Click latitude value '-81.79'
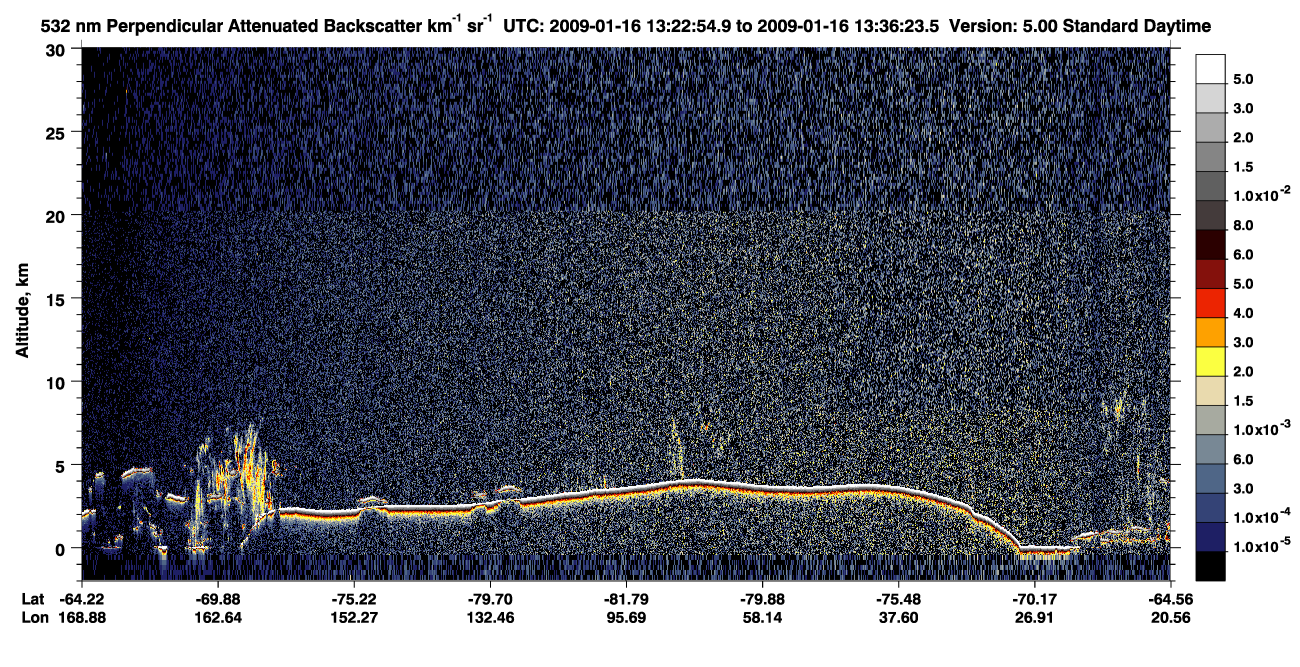Viewport: 1300px width, 667px height. (627, 599)
